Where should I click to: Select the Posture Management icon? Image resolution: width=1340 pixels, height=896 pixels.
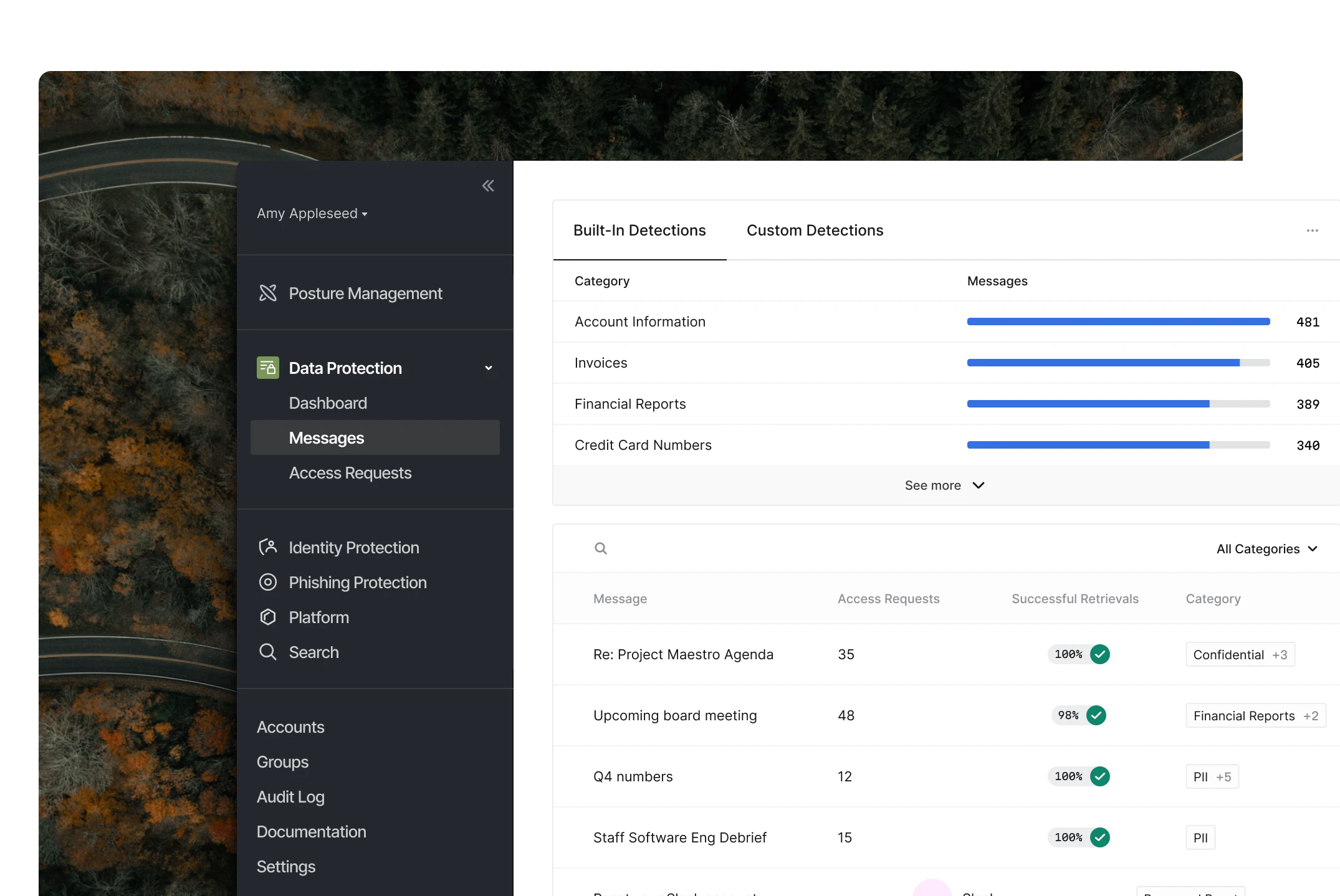click(268, 293)
